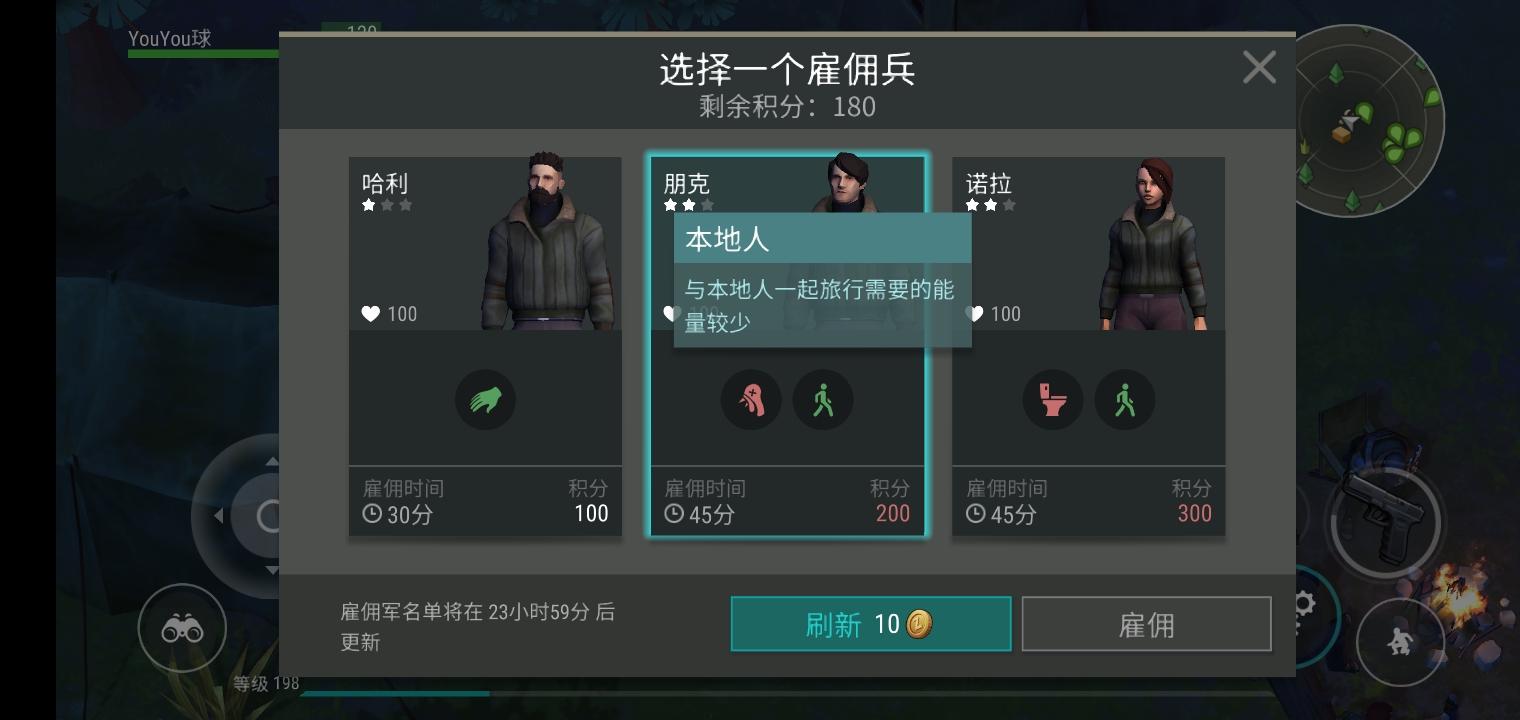Screen dimensions: 1520x720
Task: Tap the 本地人 tooltip title
Action: [727, 240]
